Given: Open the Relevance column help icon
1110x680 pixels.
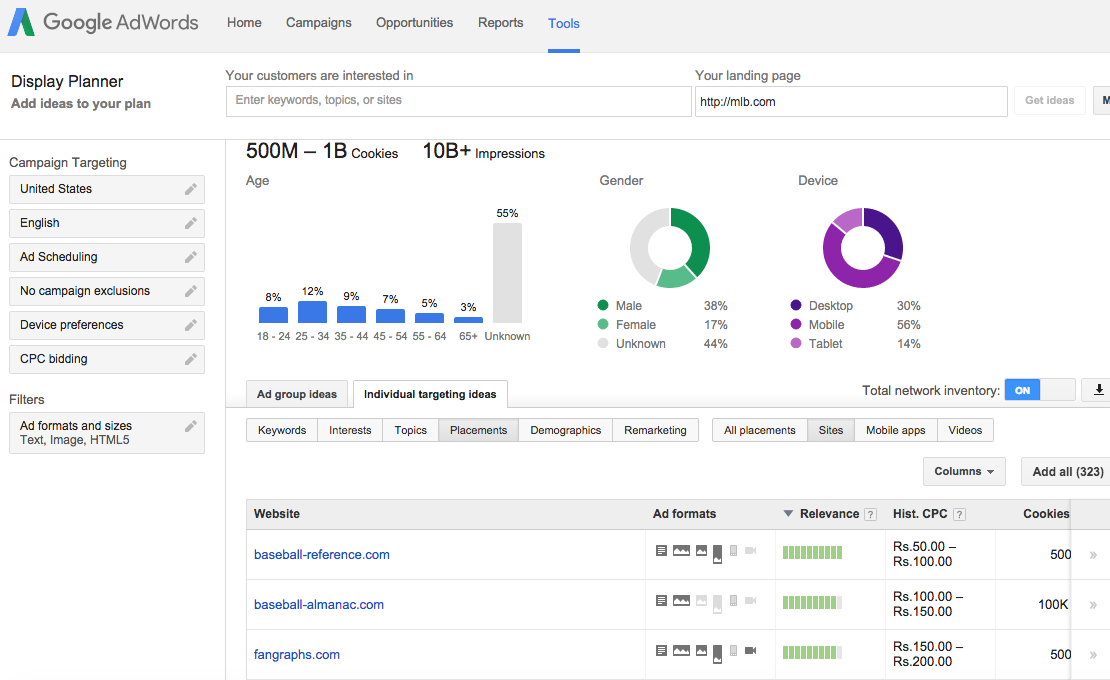Looking at the screenshot, I should pos(871,514).
